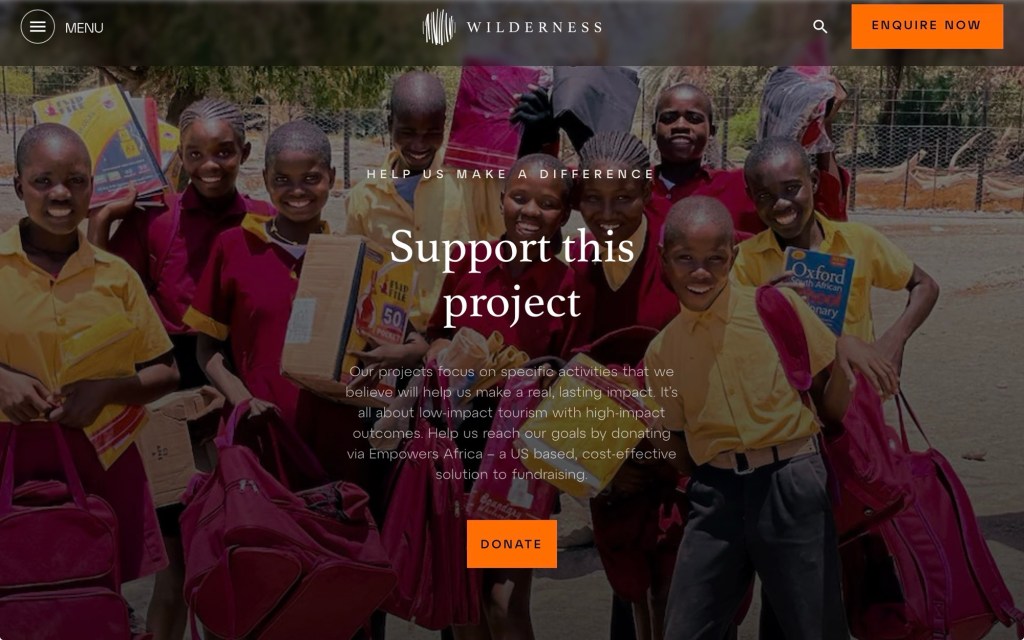Click 'solution to fundraising' line of text

(x=512, y=474)
